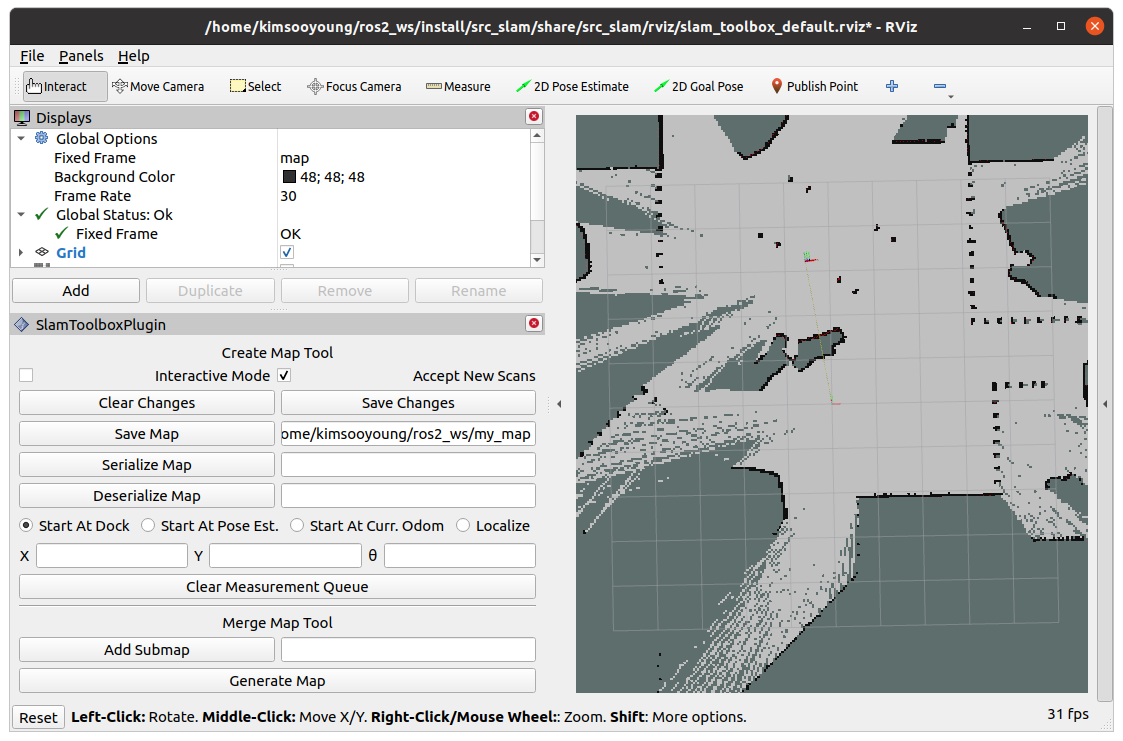Click the SlamToolboxPlugin diamond icon
1123x741 pixels.
[x=21, y=324]
